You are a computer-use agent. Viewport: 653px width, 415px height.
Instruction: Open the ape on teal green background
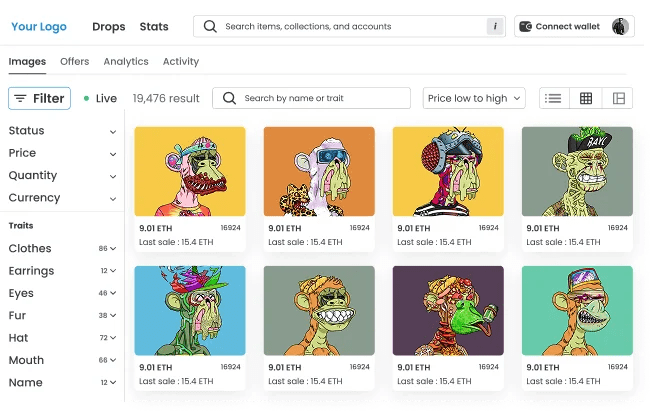point(577,311)
